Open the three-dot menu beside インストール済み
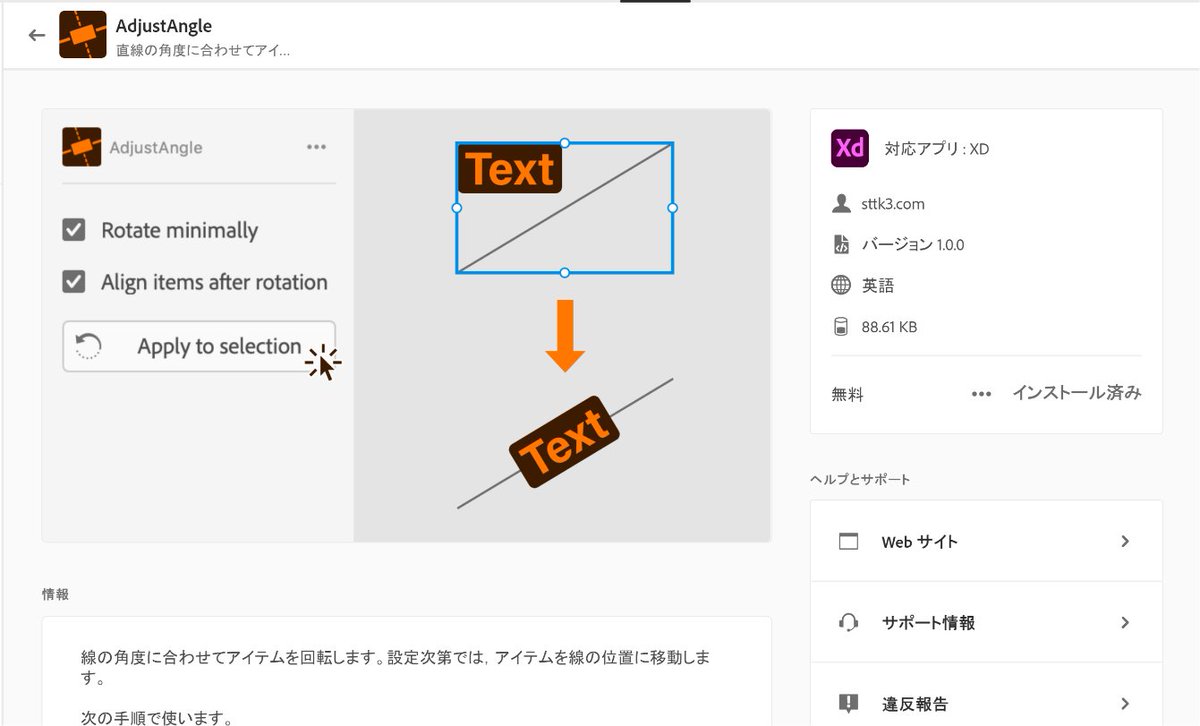 point(982,394)
